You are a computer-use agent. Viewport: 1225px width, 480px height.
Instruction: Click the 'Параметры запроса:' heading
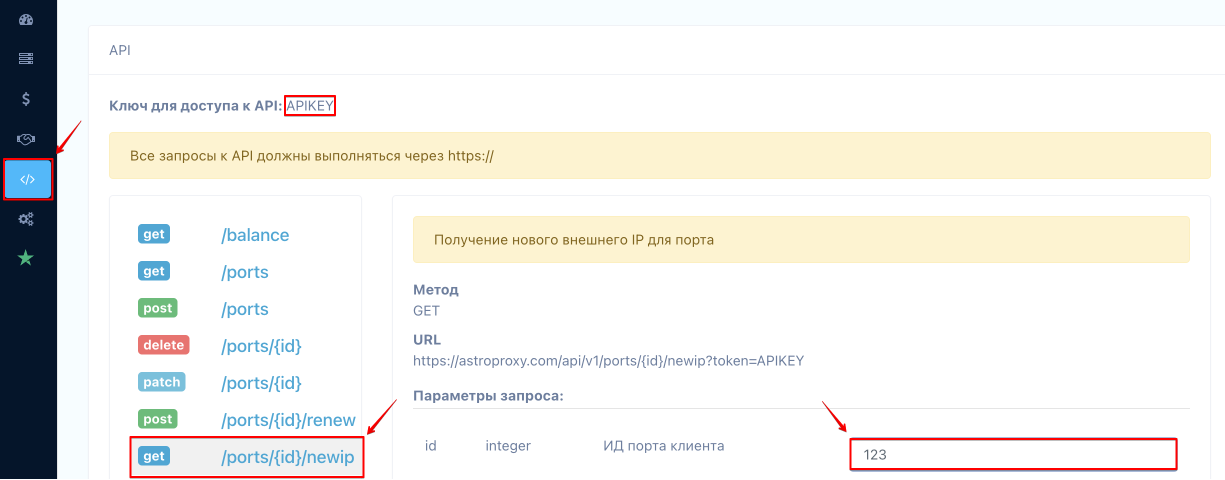click(x=488, y=396)
